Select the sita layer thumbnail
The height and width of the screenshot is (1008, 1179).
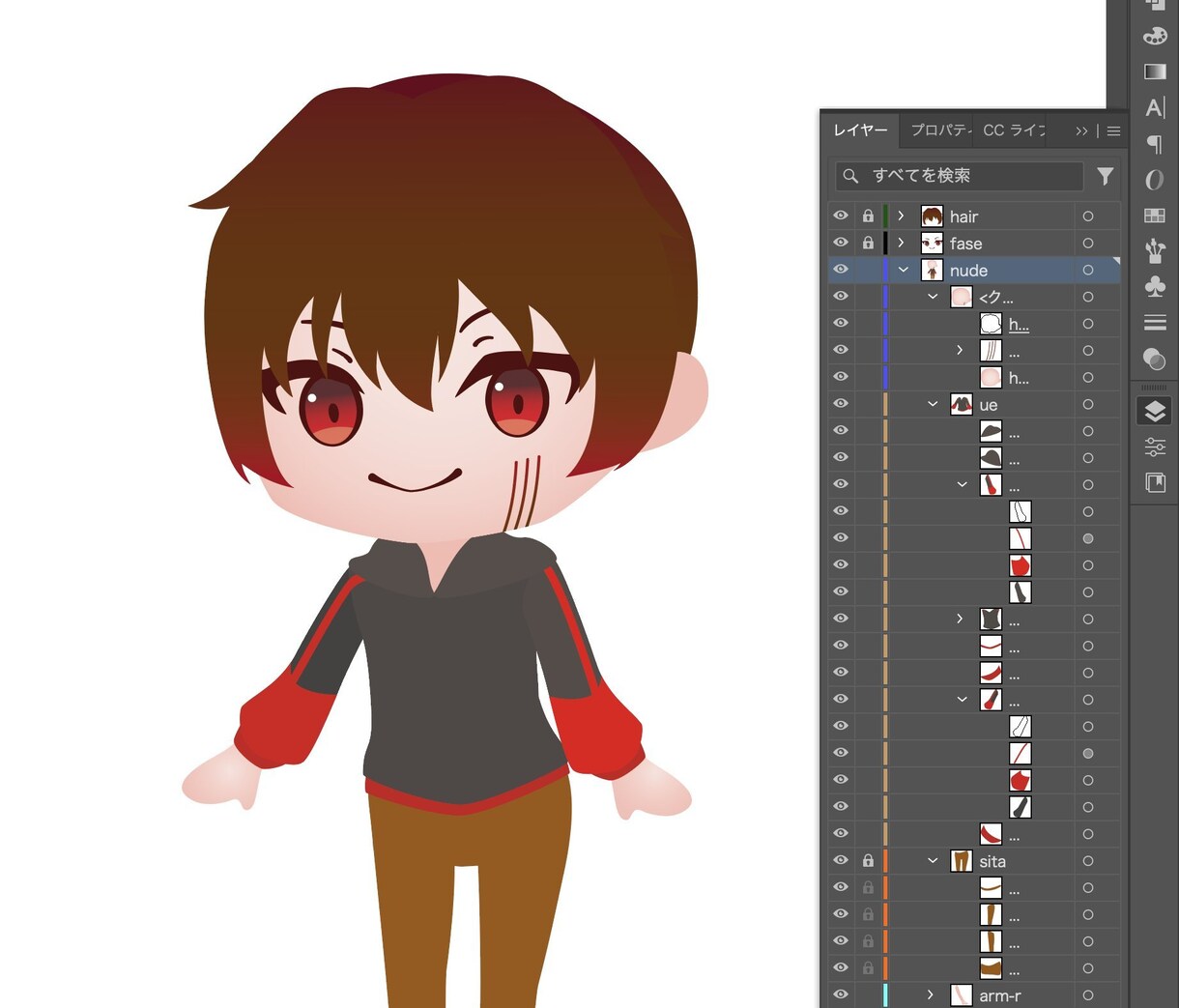(961, 860)
